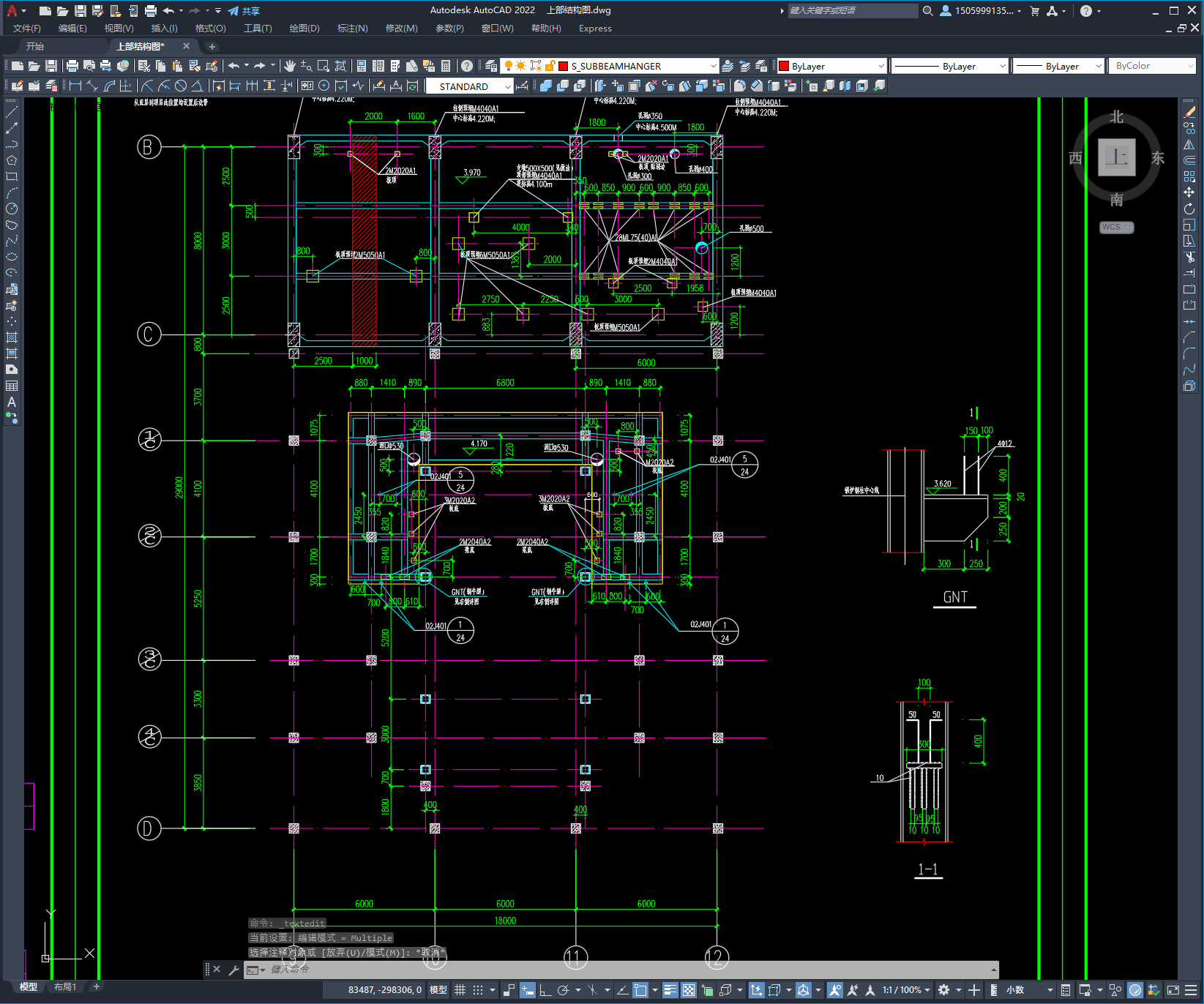Open the Layer Properties Manager icon

click(x=491, y=66)
